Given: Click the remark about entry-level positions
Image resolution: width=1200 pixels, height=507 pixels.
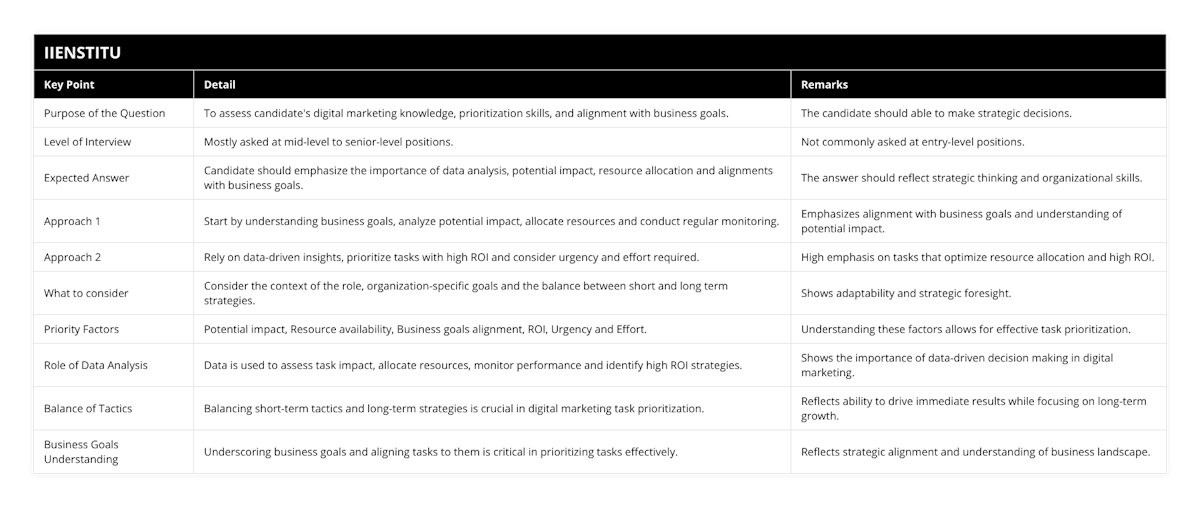Looking at the screenshot, I should click(x=913, y=142).
